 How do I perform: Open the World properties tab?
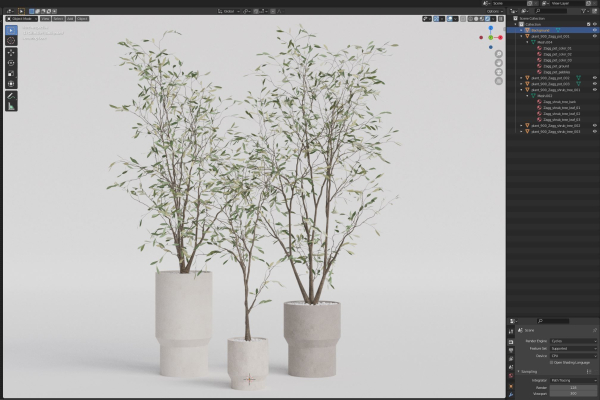coord(511,376)
